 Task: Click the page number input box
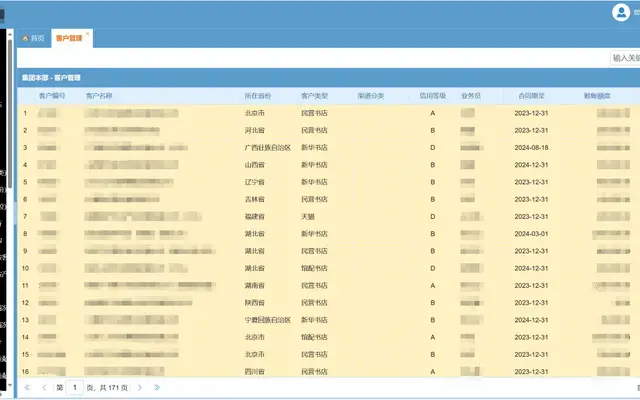75,387
